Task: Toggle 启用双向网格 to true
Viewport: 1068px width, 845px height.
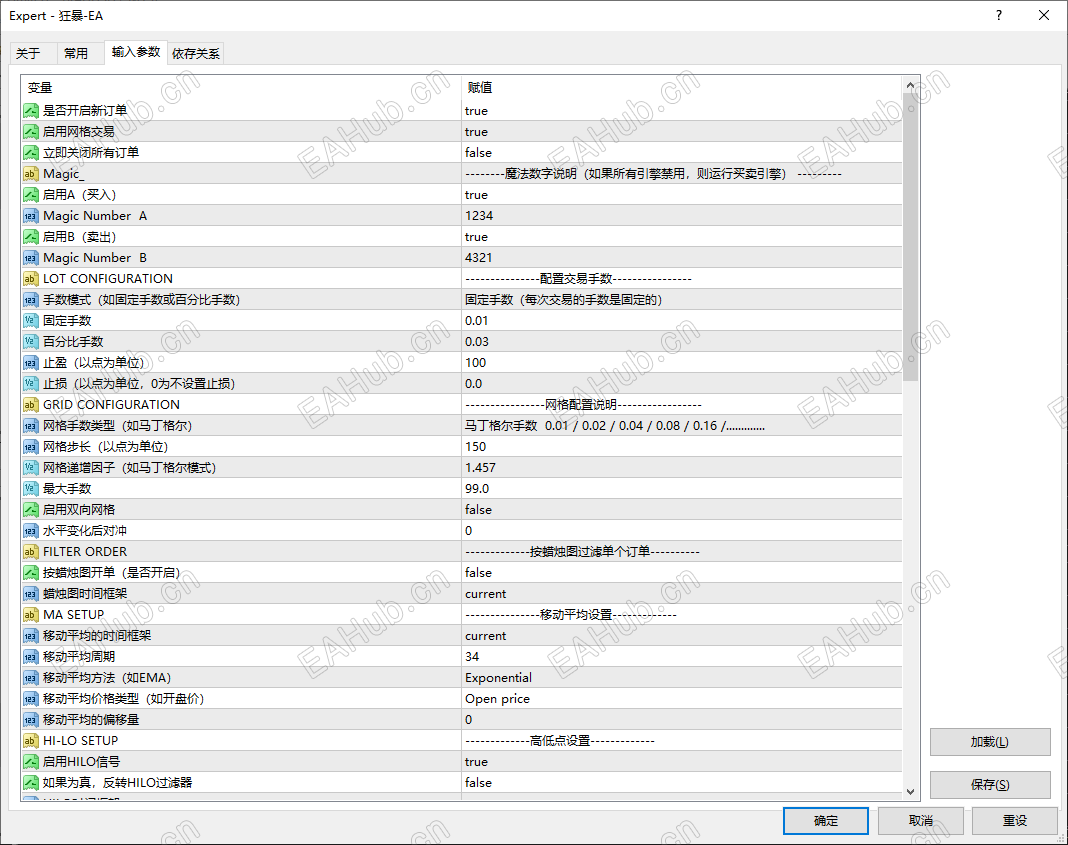Action: [x=600, y=509]
